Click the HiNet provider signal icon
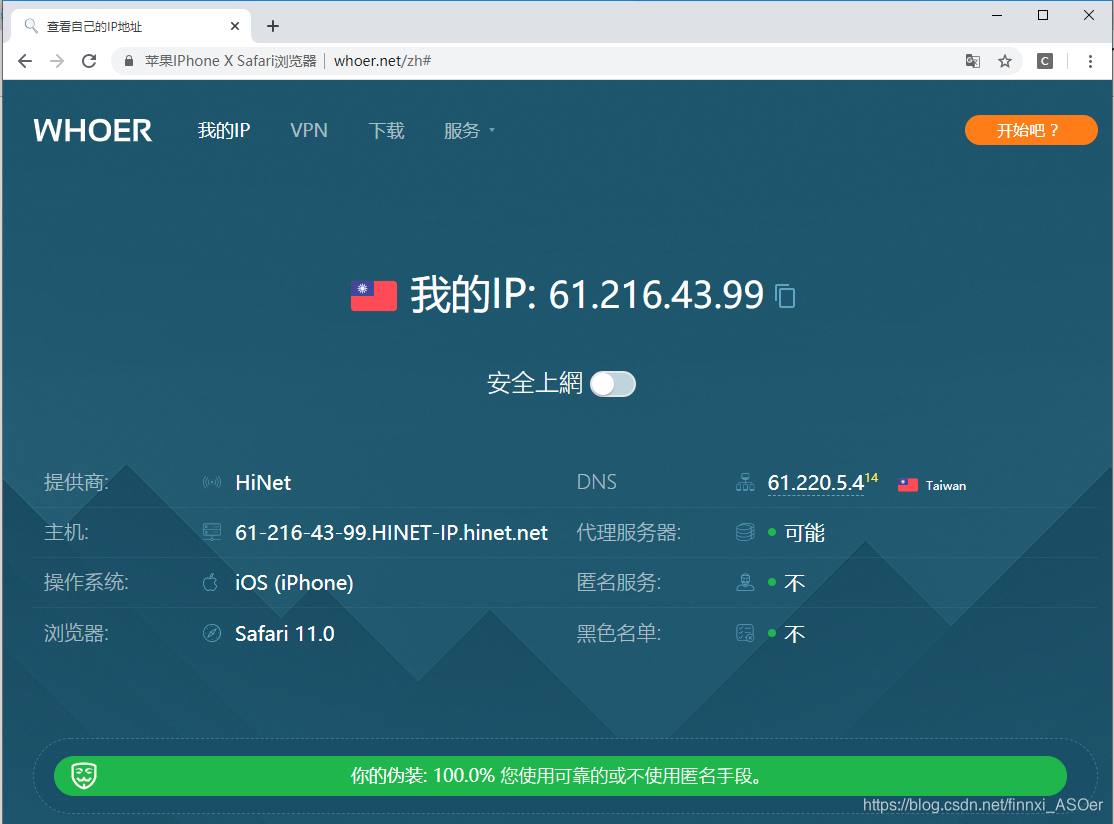 click(212, 483)
